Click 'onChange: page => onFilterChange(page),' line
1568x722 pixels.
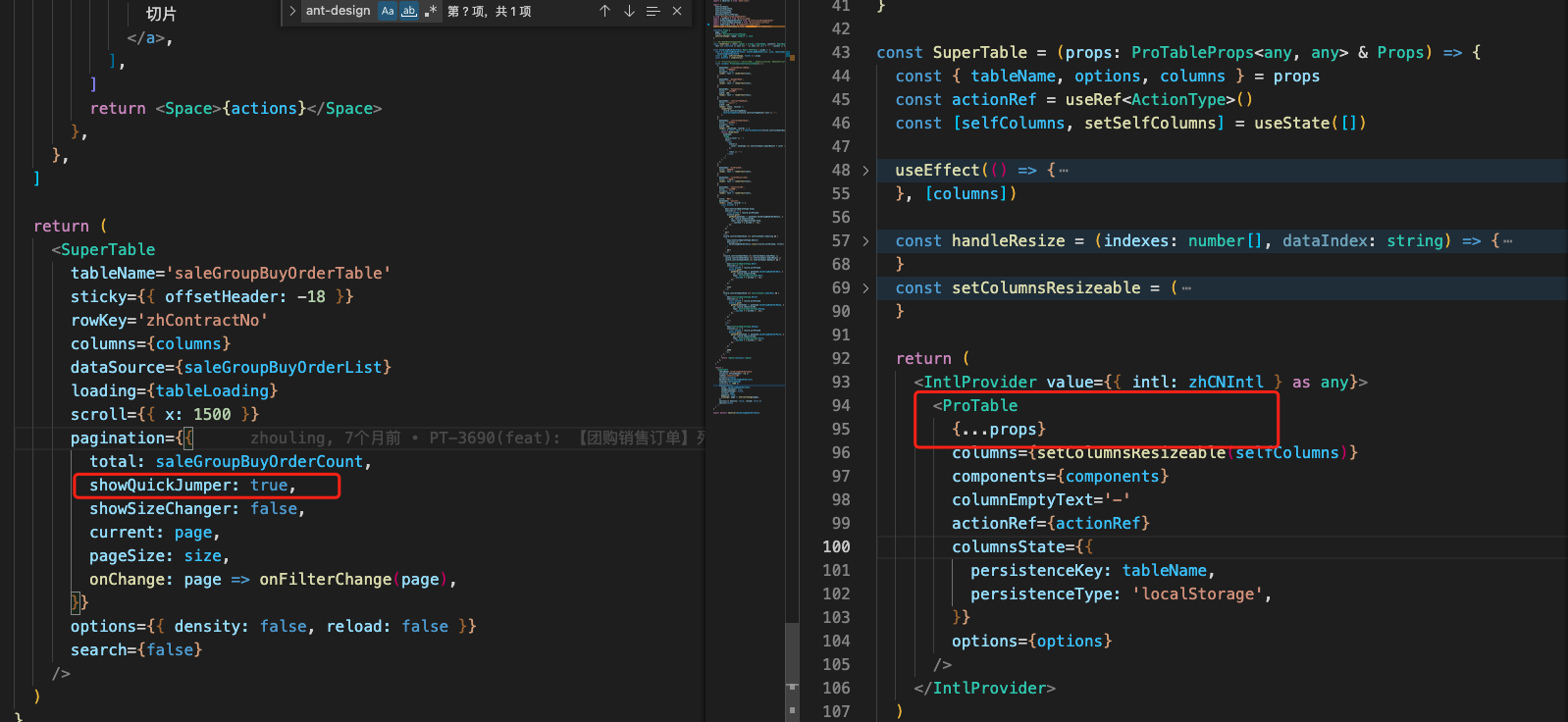(x=273, y=580)
